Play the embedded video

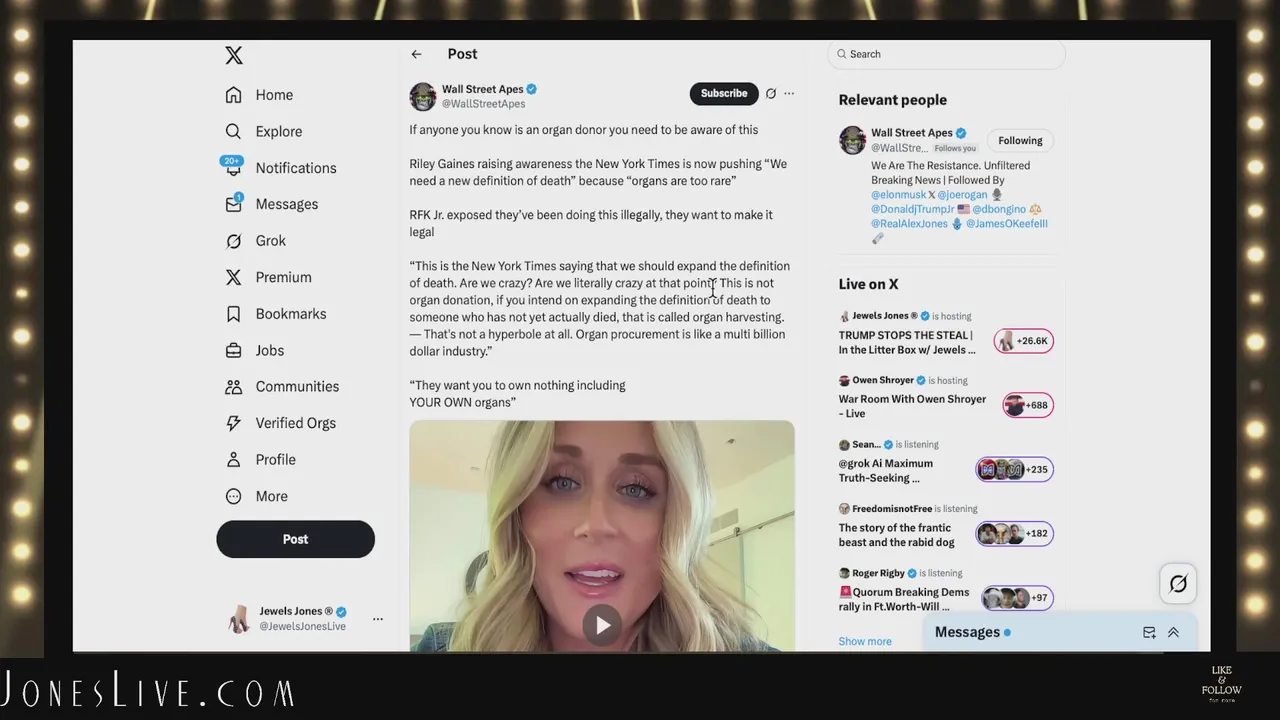pyautogui.click(x=602, y=625)
